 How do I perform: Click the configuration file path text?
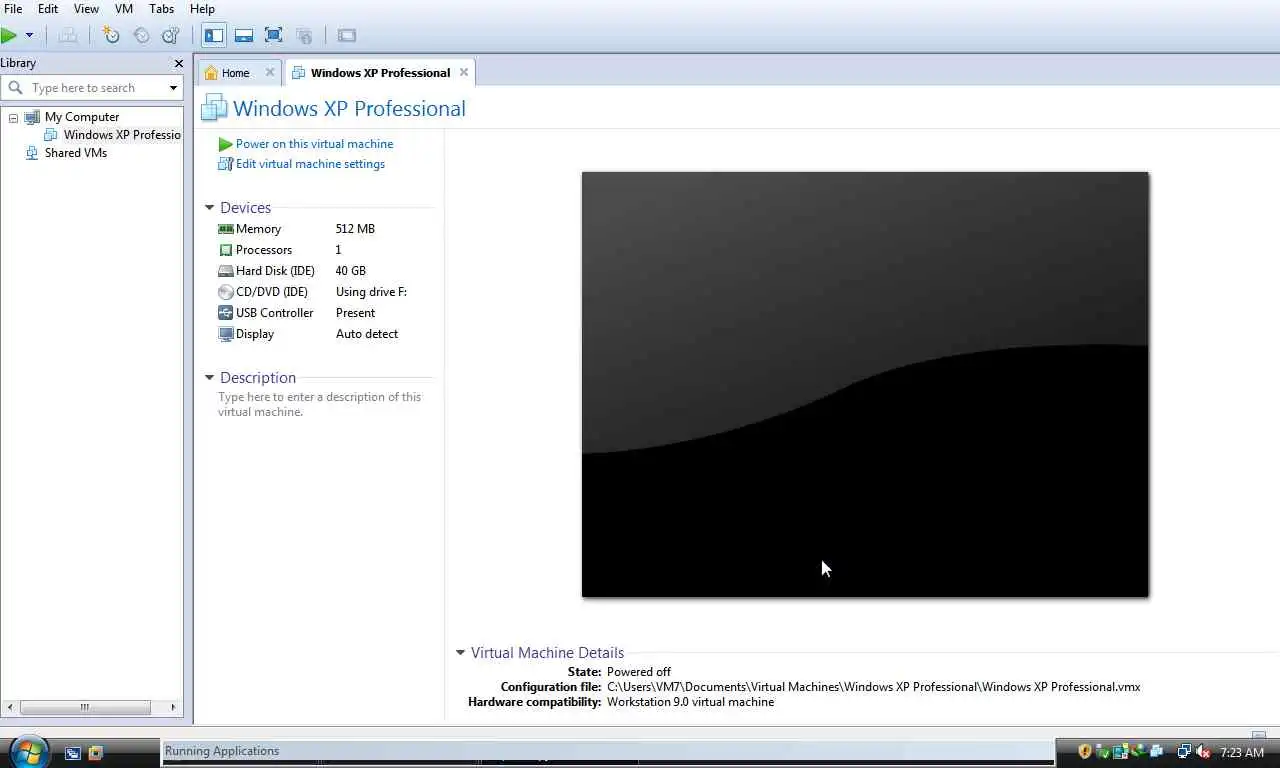873,687
